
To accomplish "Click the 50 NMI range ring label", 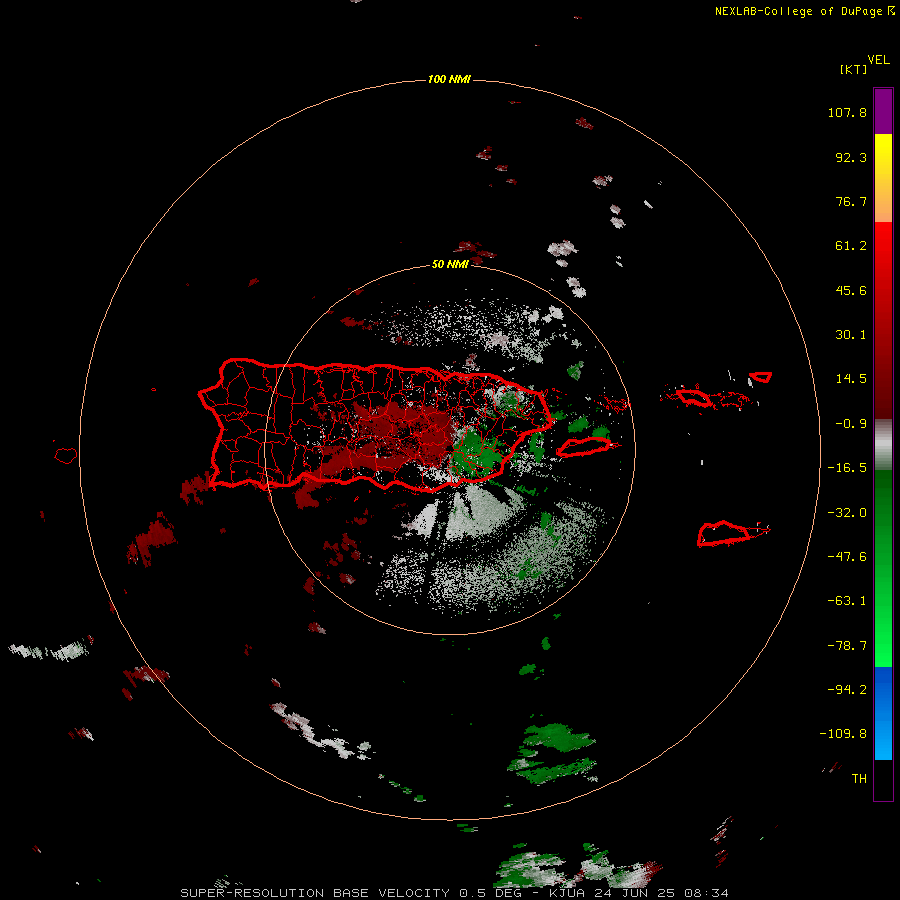I will click(450, 264).
